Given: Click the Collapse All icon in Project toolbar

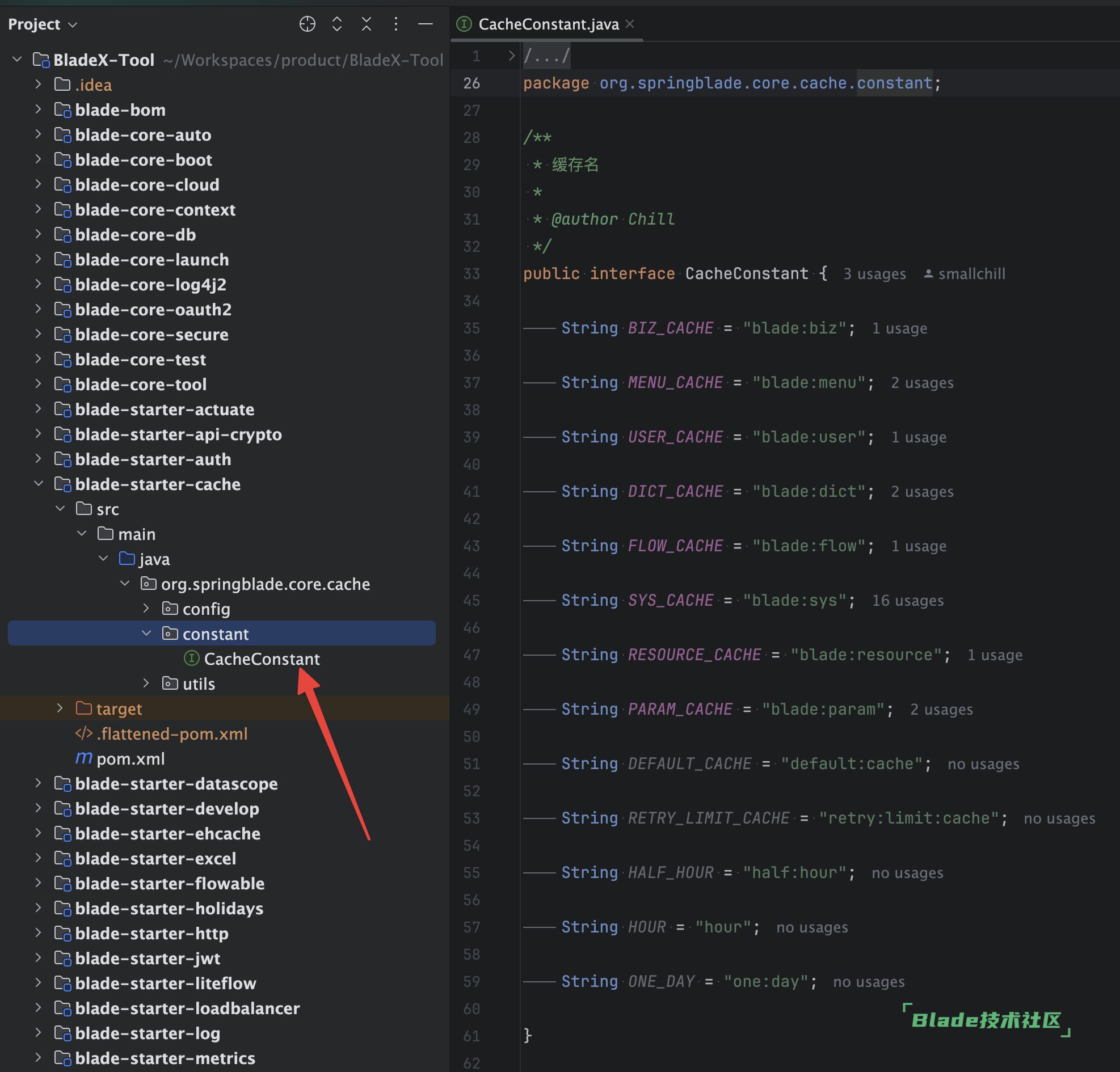Looking at the screenshot, I should click(367, 24).
